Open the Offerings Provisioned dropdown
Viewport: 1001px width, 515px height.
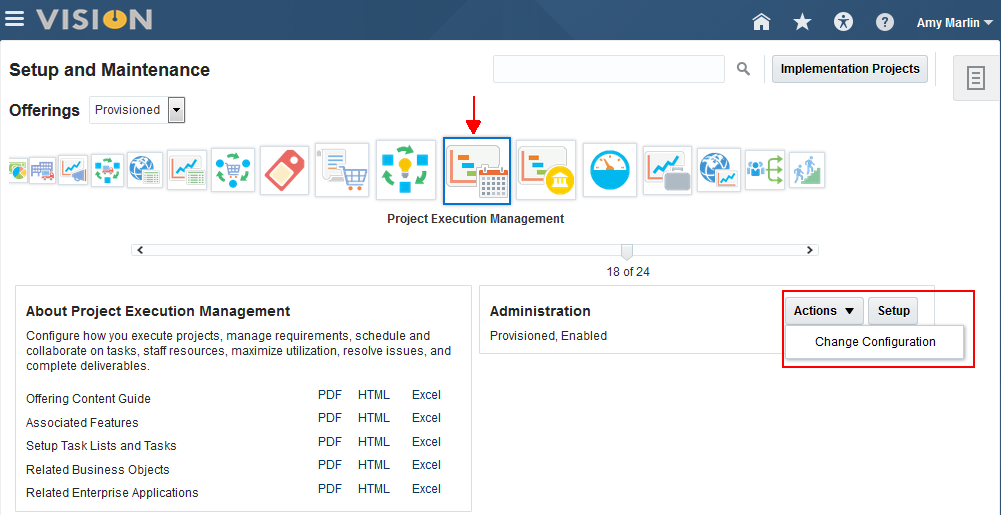(177, 110)
